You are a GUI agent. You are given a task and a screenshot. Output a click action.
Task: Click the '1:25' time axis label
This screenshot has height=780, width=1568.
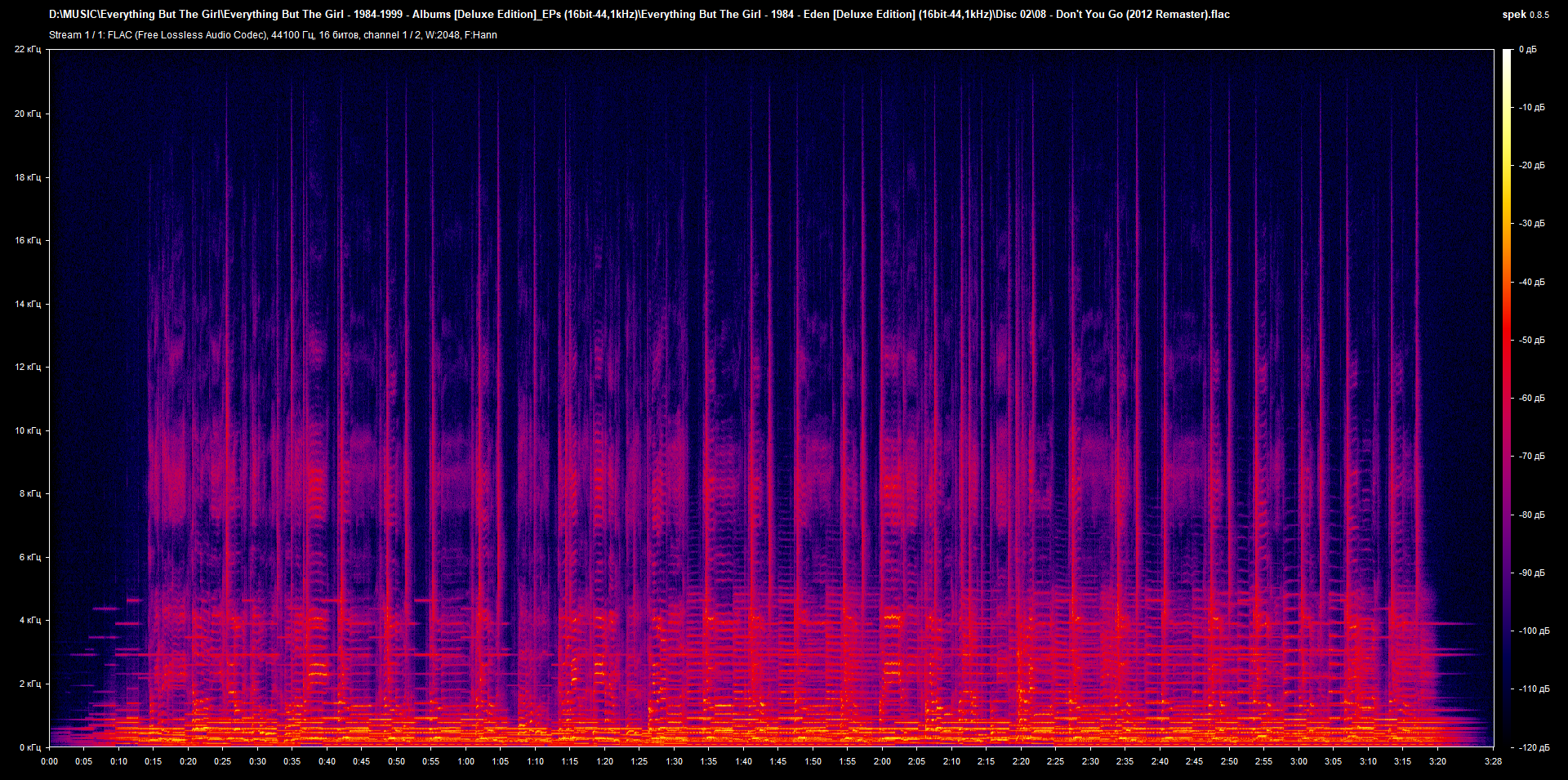tap(639, 761)
